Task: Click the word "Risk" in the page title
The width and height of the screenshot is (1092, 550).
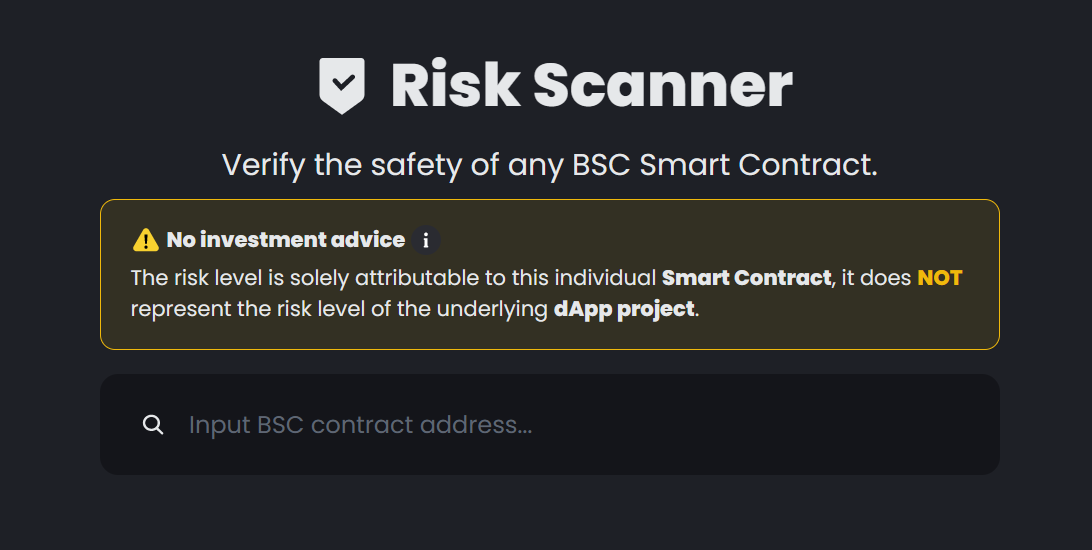Action: coord(455,85)
